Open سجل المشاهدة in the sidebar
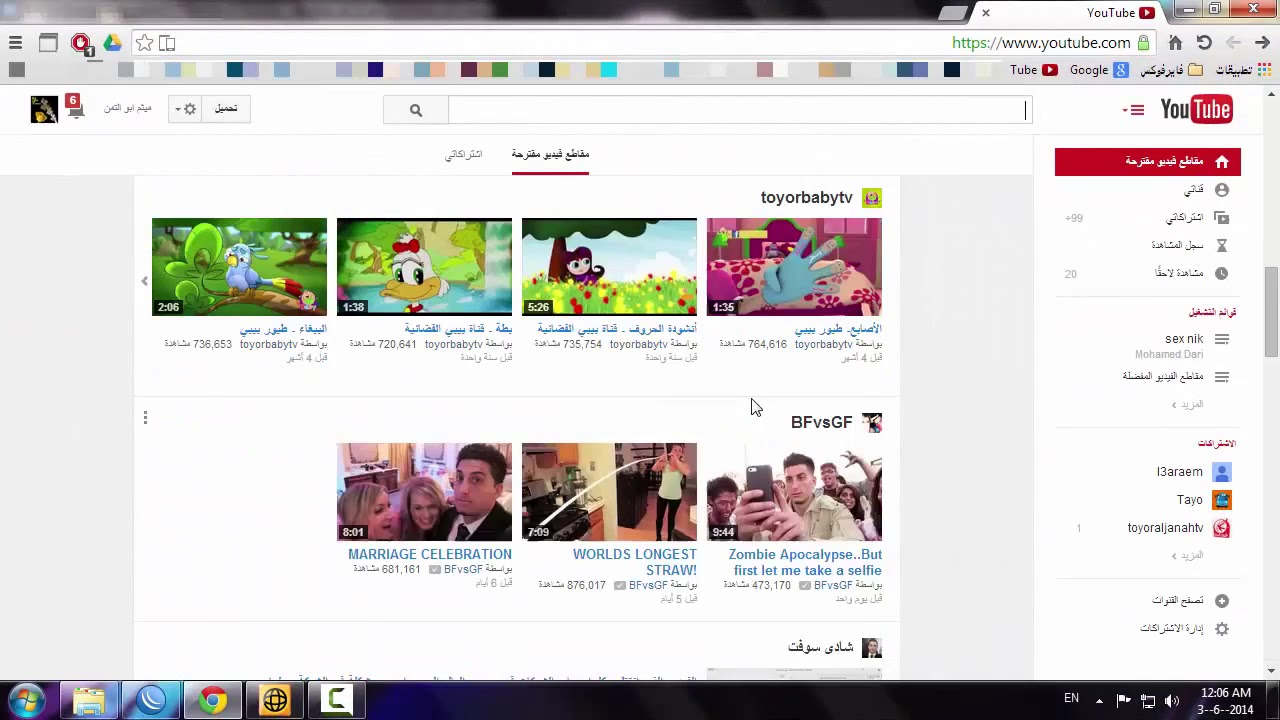Image resolution: width=1280 pixels, height=720 pixels. point(1177,245)
